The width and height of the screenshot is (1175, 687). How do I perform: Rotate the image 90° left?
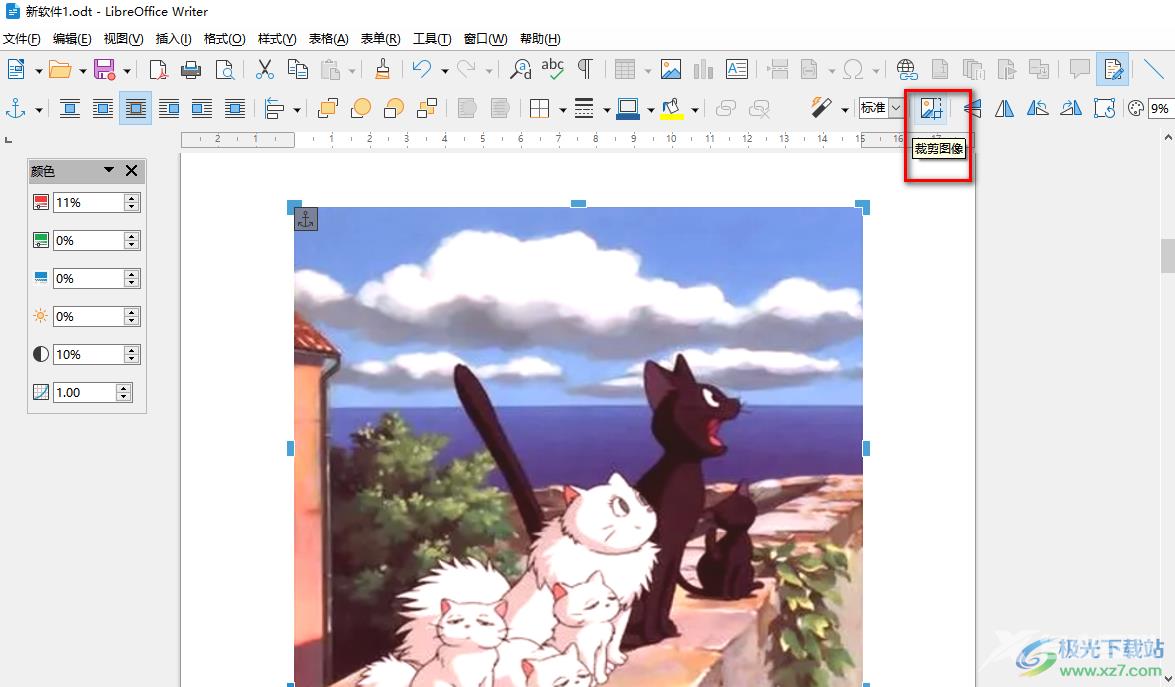coord(1037,109)
